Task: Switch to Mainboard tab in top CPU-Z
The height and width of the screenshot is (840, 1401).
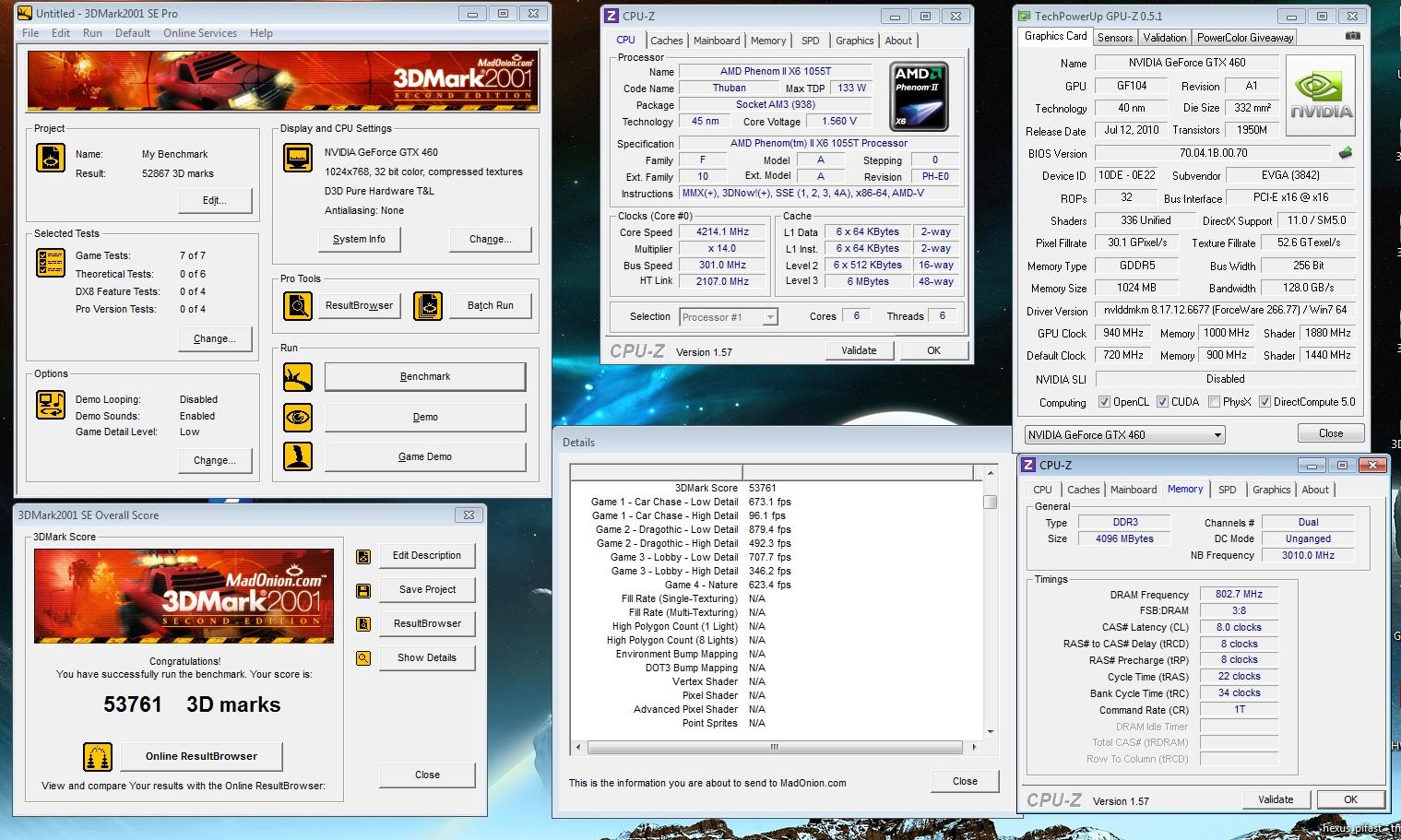Action: 717,41
